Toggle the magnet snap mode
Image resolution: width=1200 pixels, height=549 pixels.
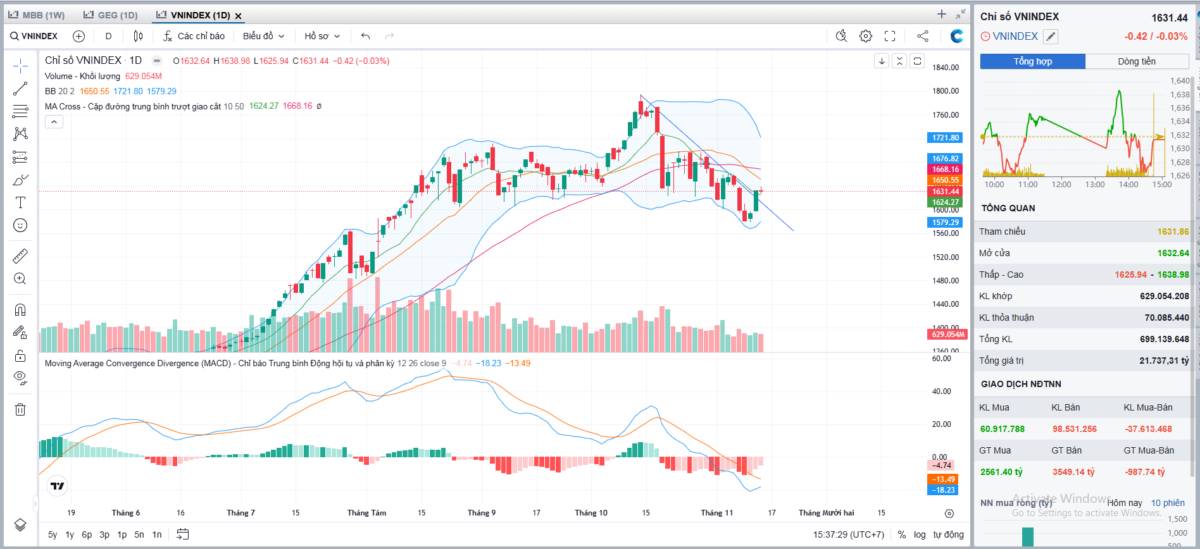(x=20, y=309)
